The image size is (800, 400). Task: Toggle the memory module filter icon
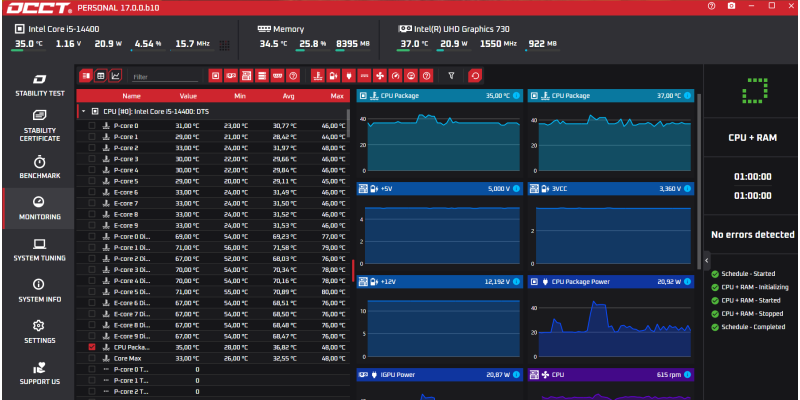(277, 76)
